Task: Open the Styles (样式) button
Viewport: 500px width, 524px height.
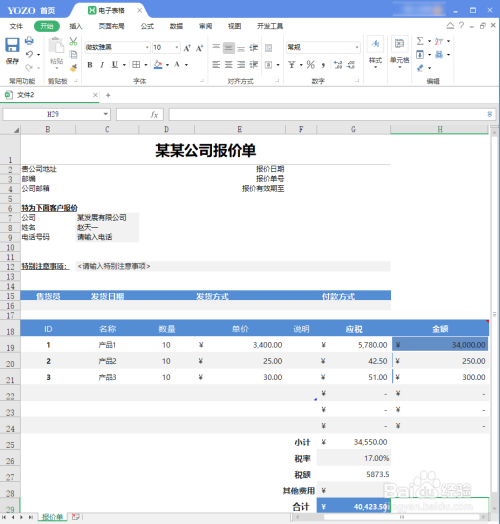Action: (375, 52)
